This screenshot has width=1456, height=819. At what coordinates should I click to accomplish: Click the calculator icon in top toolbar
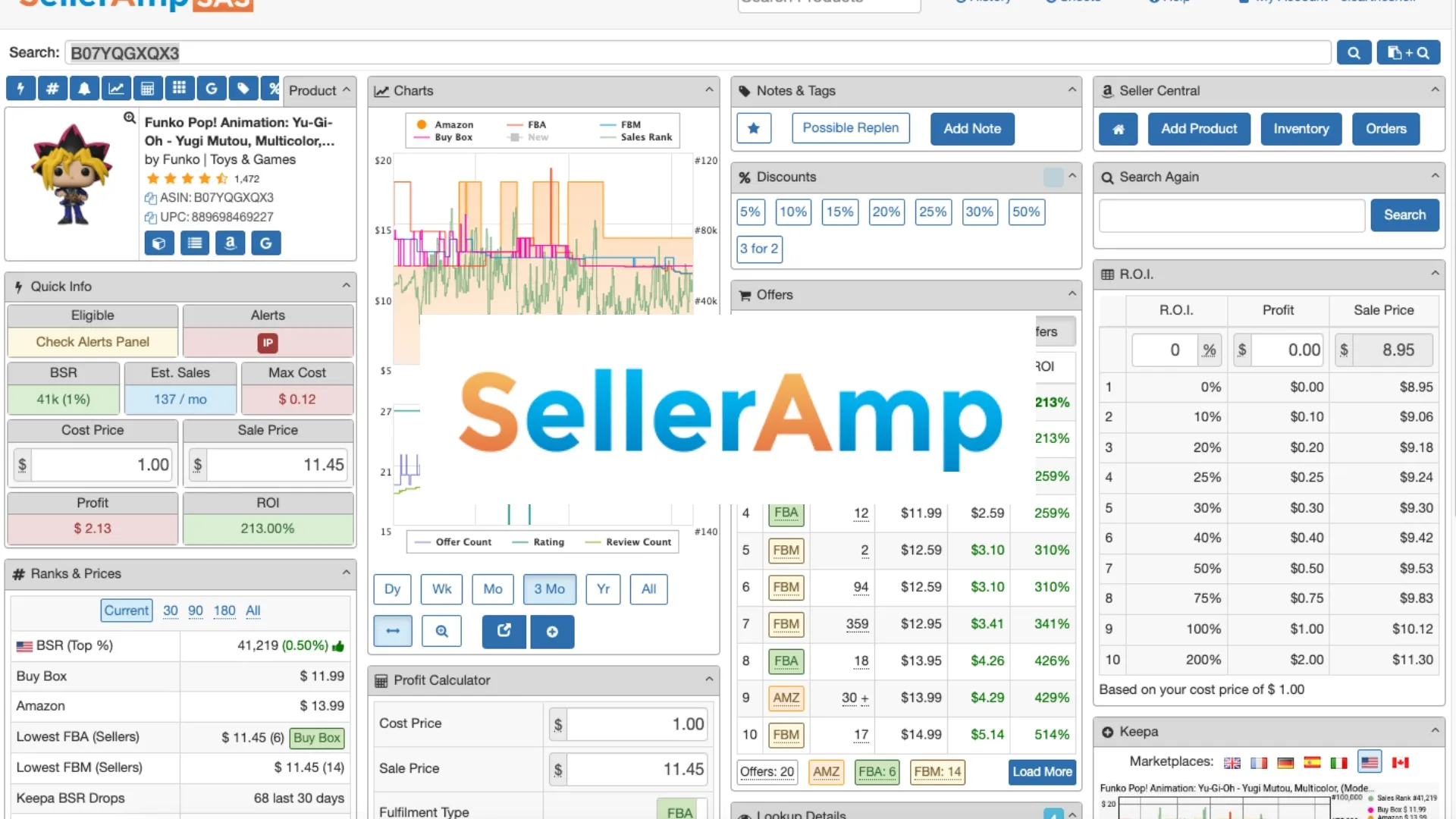click(x=148, y=89)
